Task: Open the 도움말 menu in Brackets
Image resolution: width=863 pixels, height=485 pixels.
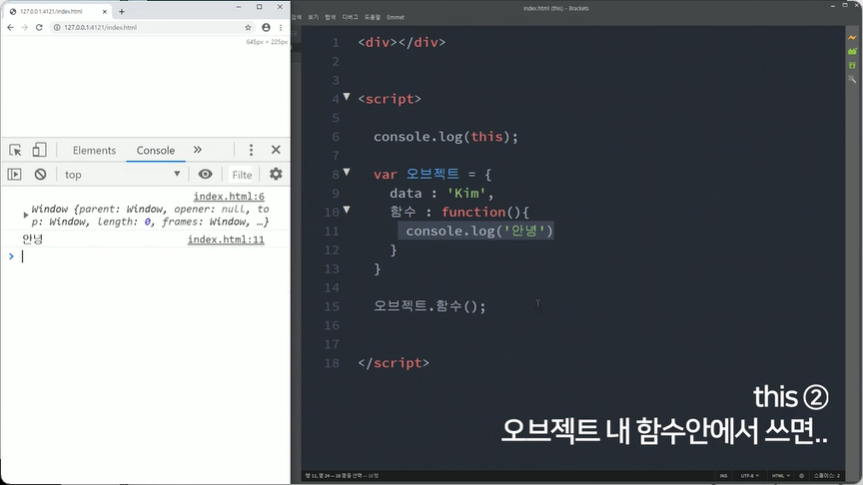Action: point(373,17)
